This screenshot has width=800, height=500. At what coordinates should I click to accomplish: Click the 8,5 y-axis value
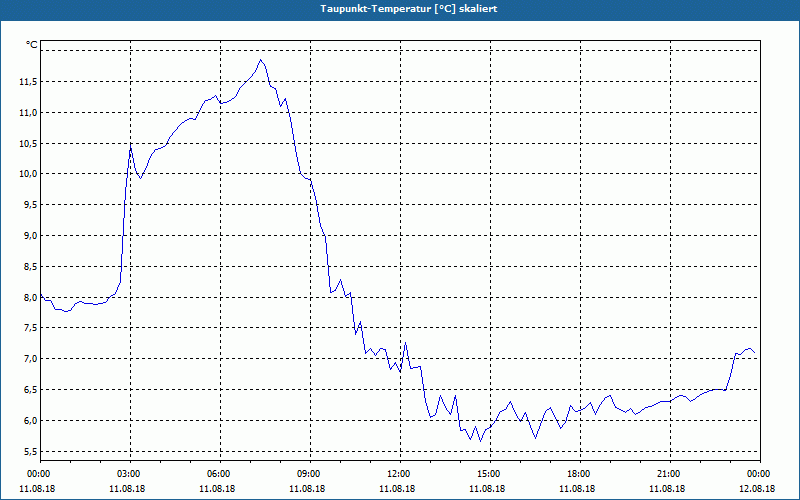coord(30,266)
